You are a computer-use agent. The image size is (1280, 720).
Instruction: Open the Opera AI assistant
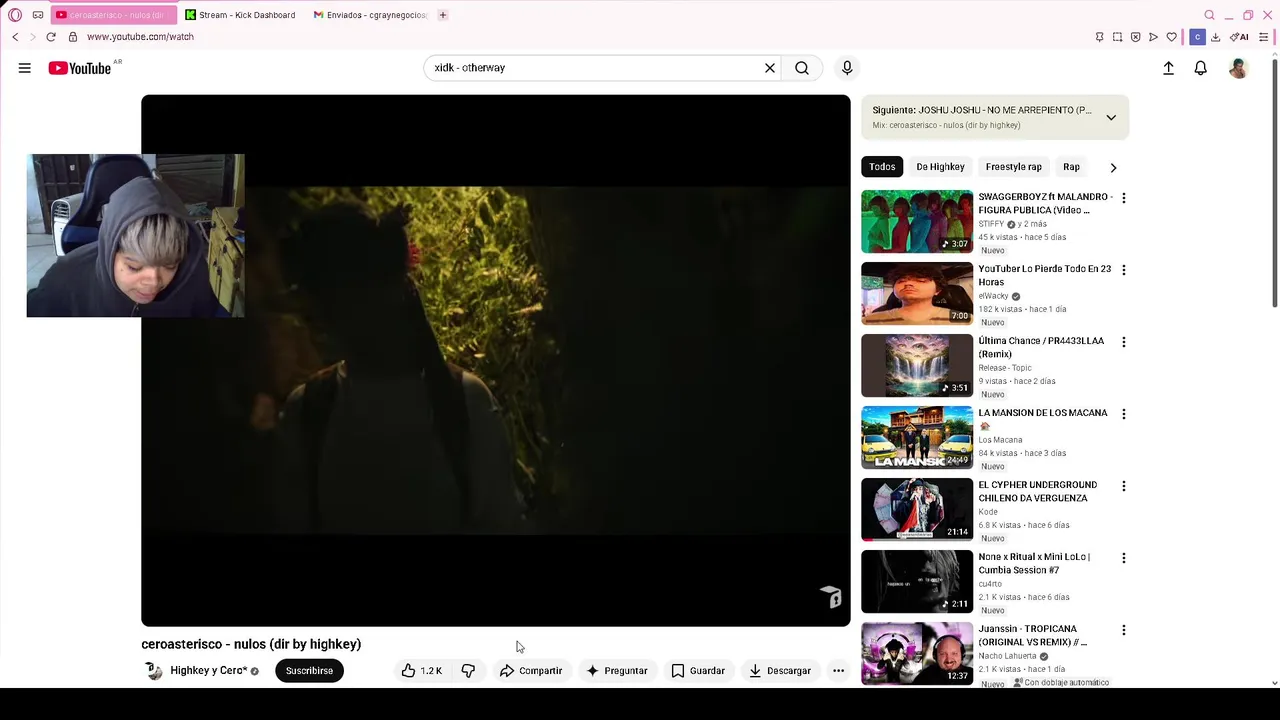pyautogui.click(x=1239, y=37)
